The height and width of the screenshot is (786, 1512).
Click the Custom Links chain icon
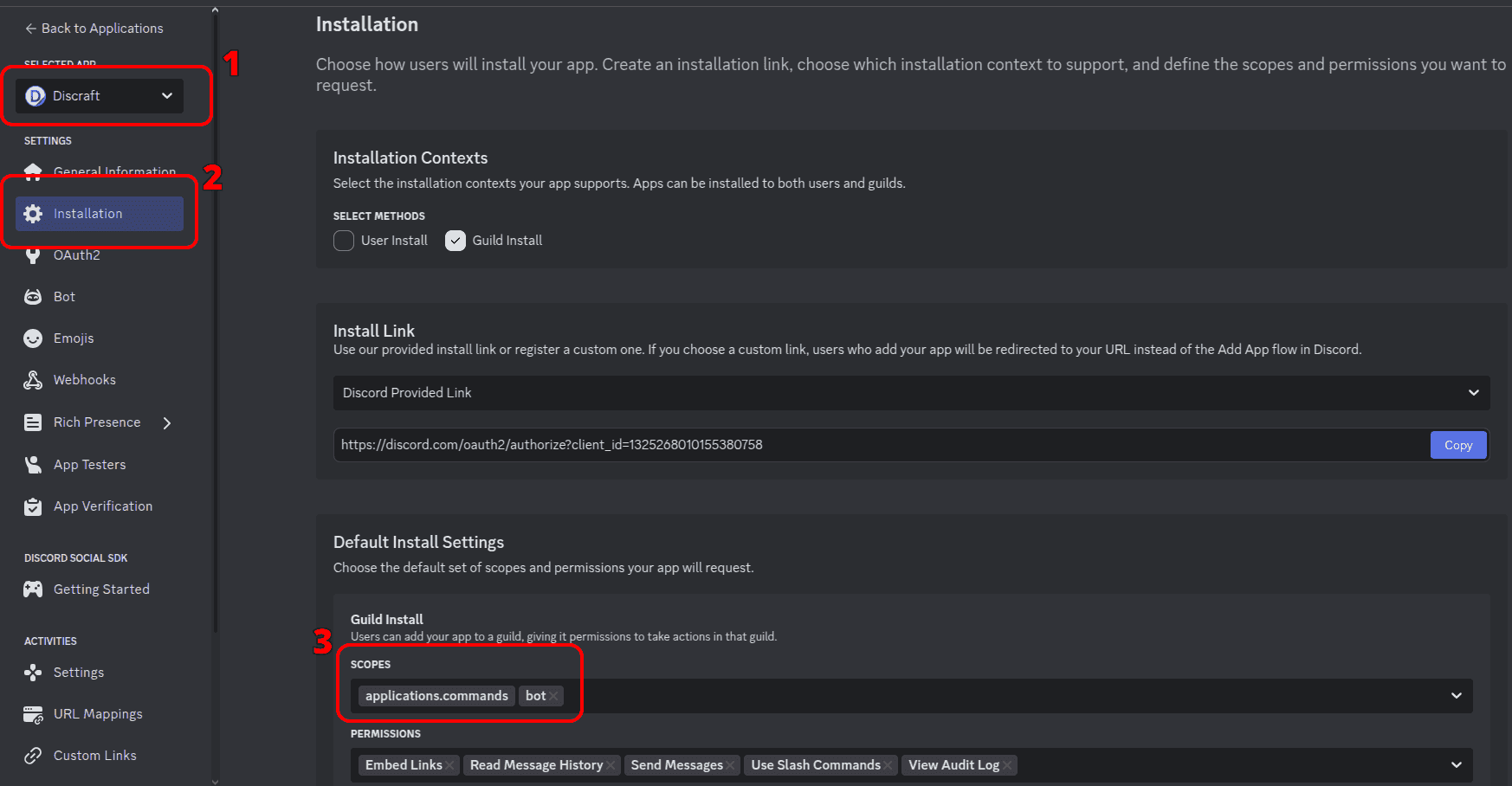pyautogui.click(x=33, y=756)
